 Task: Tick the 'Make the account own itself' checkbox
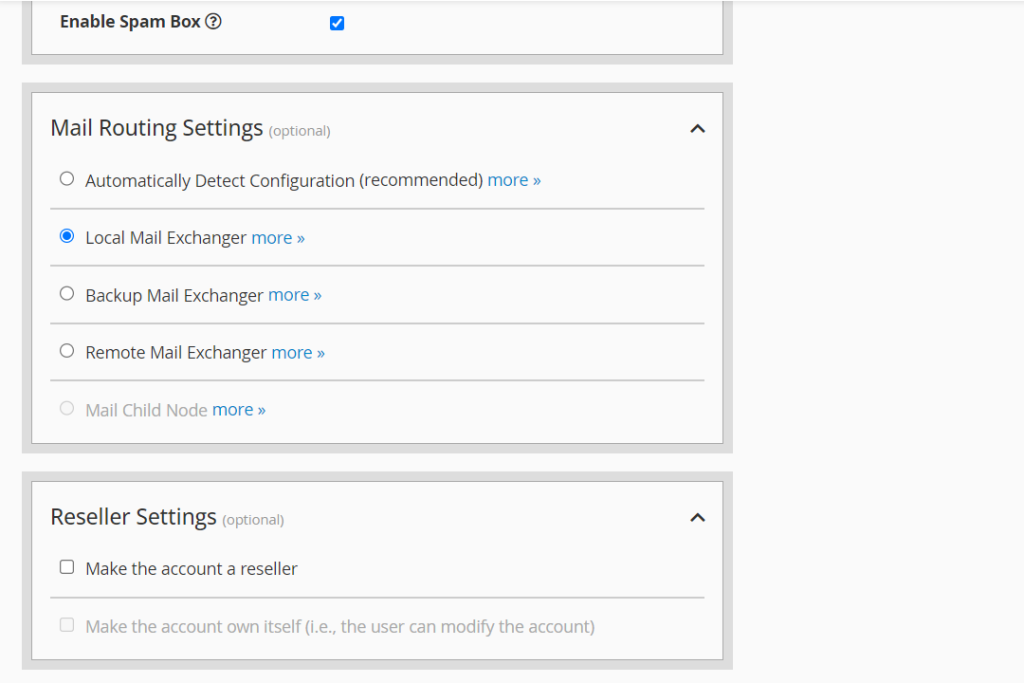tap(67, 625)
